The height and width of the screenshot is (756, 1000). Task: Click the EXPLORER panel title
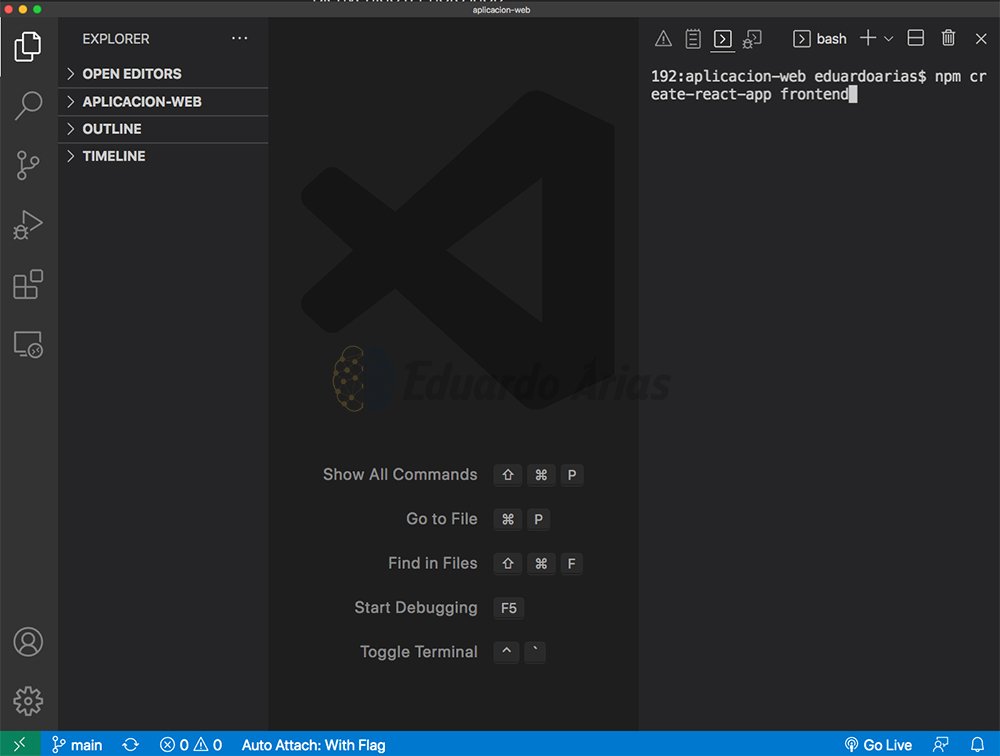point(115,39)
